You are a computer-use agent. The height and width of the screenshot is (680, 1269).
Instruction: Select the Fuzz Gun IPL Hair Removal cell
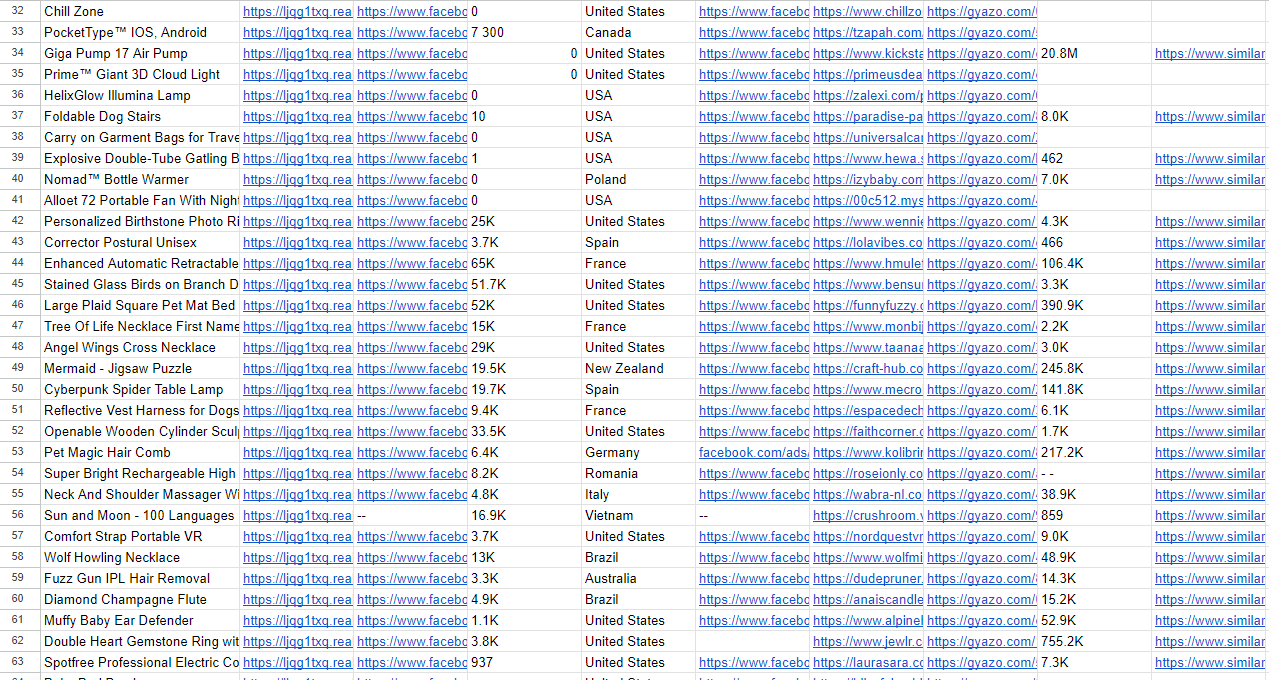(x=140, y=579)
